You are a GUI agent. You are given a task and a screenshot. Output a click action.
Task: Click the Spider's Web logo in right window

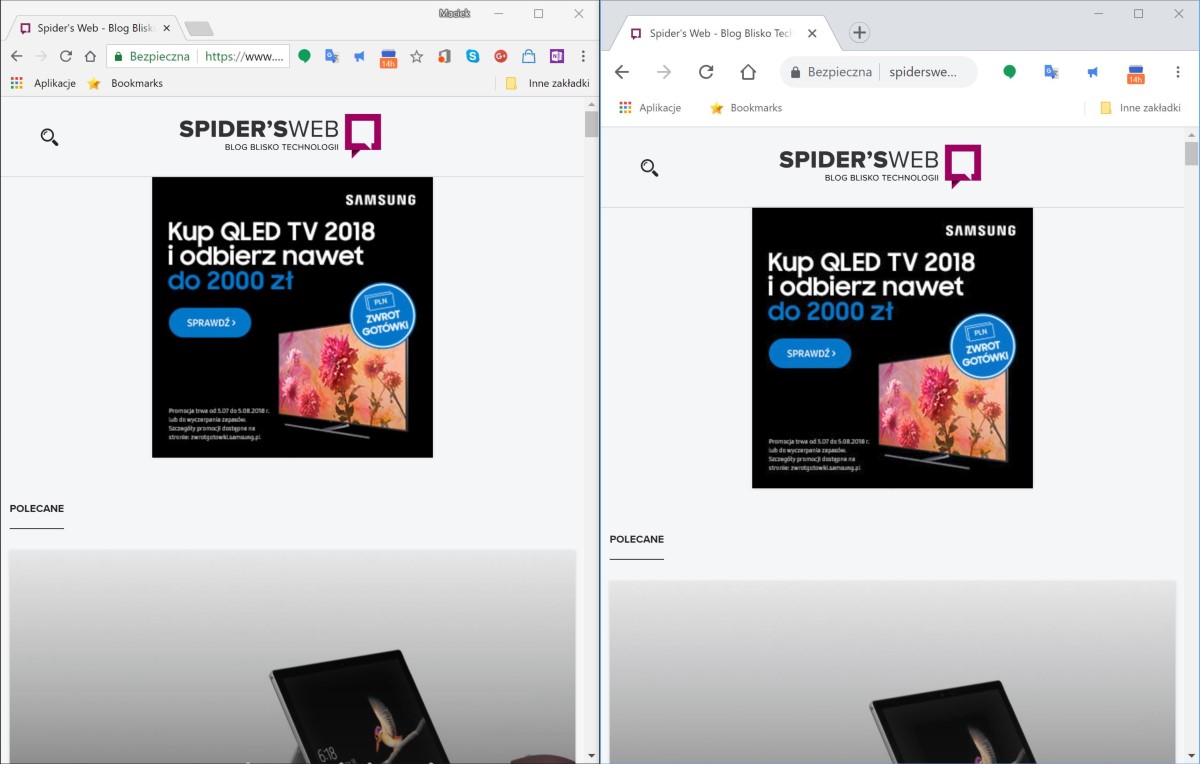click(x=880, y=166)
